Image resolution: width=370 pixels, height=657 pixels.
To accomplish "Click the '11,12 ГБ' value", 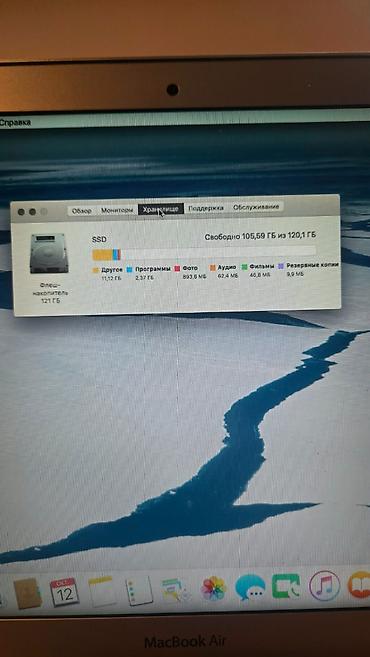I will pyautogui.click(x=111, y=278).
